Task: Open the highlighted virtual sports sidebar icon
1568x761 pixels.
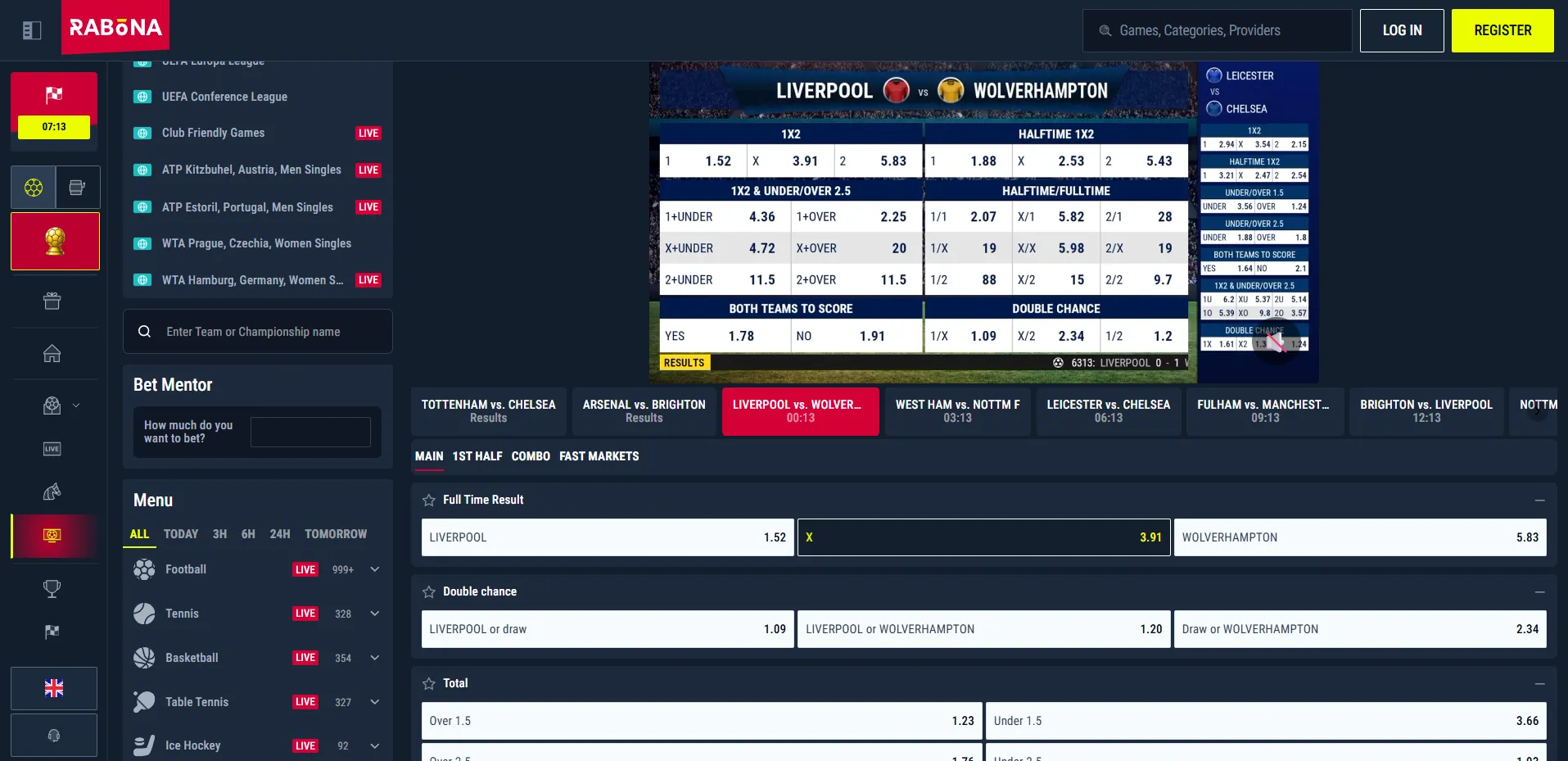Action: 52,536
